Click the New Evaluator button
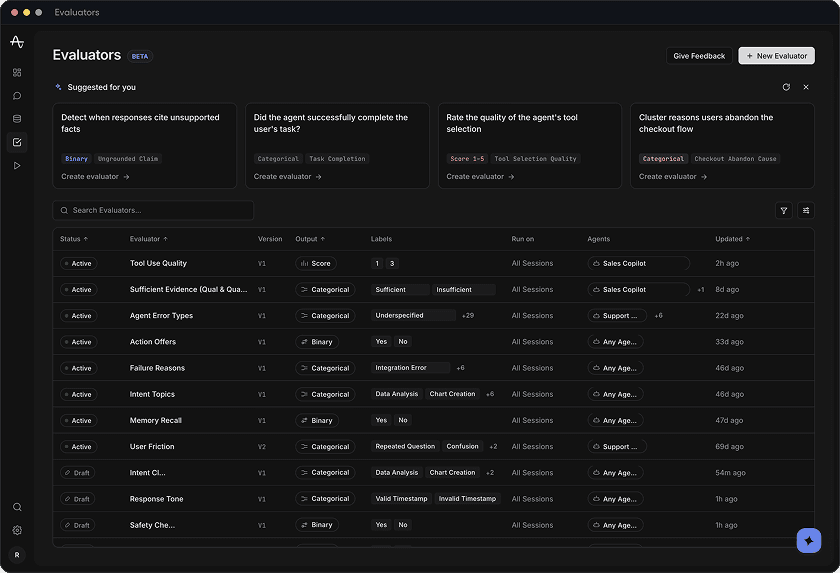 pyautogui.click(x=776, y=56)
